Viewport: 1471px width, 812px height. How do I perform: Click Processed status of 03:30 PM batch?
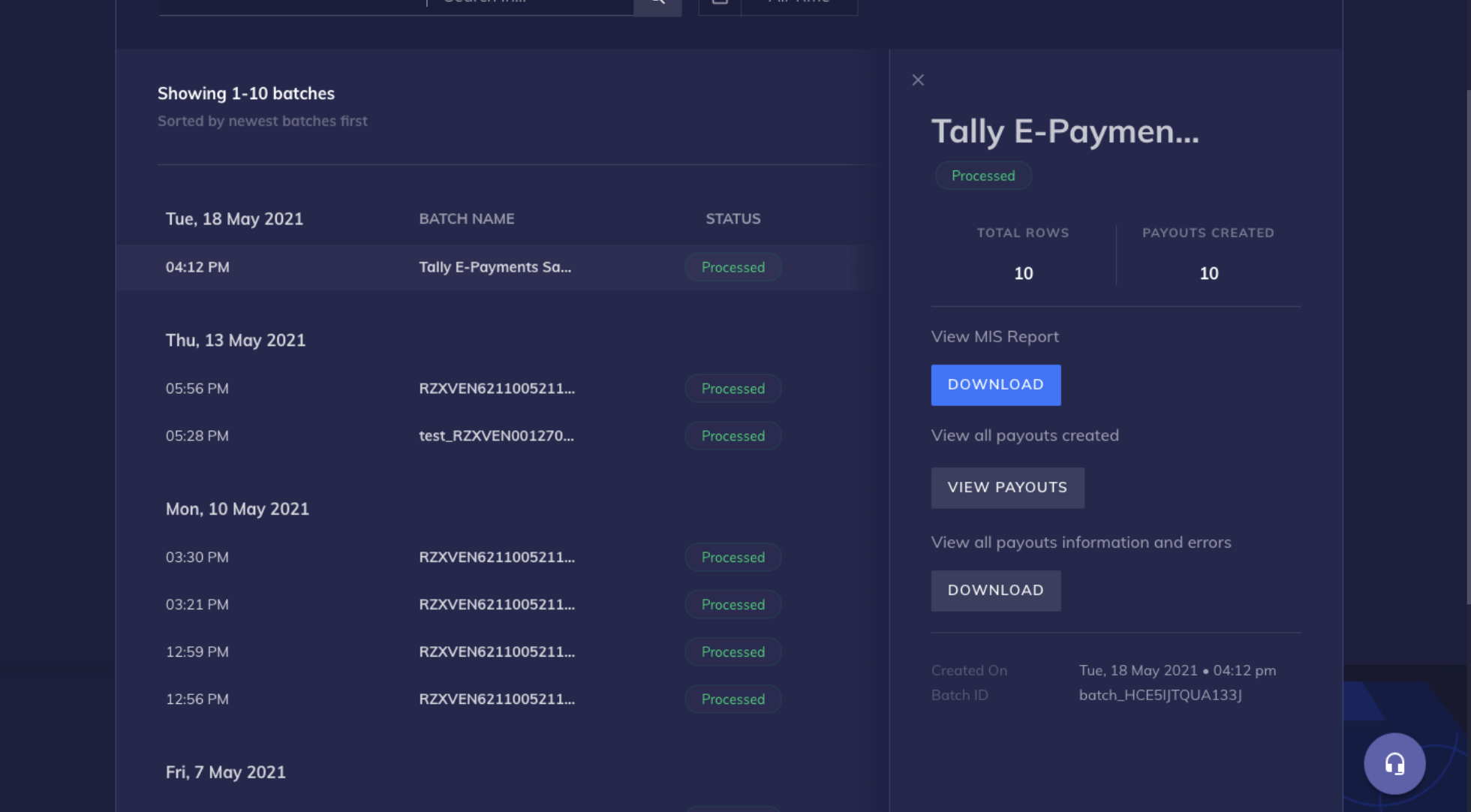[x=733, y=558]
